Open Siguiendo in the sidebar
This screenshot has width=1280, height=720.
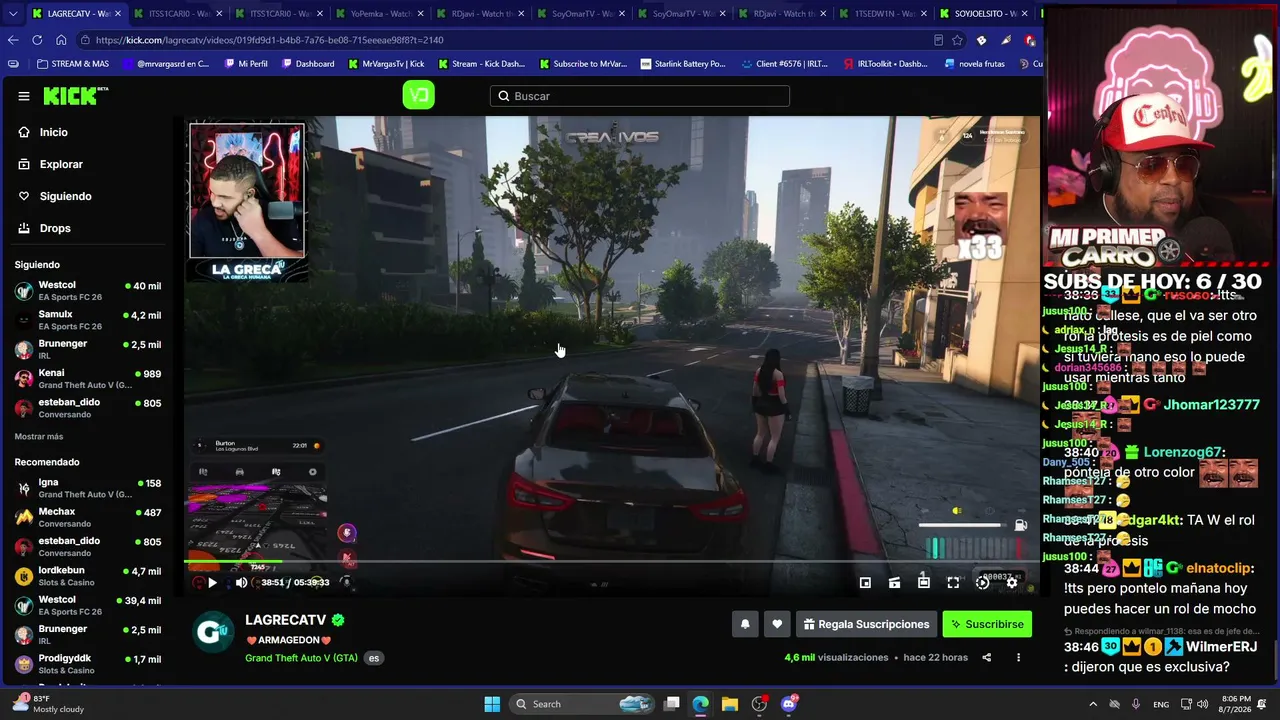tap(65, 196)
